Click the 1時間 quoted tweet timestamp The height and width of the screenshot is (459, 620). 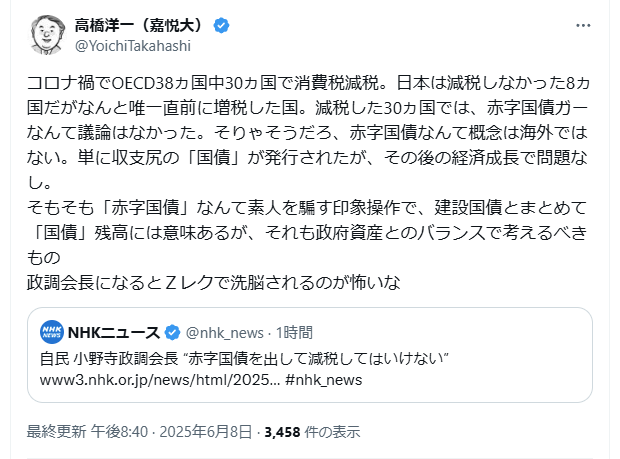coord(292,333)
